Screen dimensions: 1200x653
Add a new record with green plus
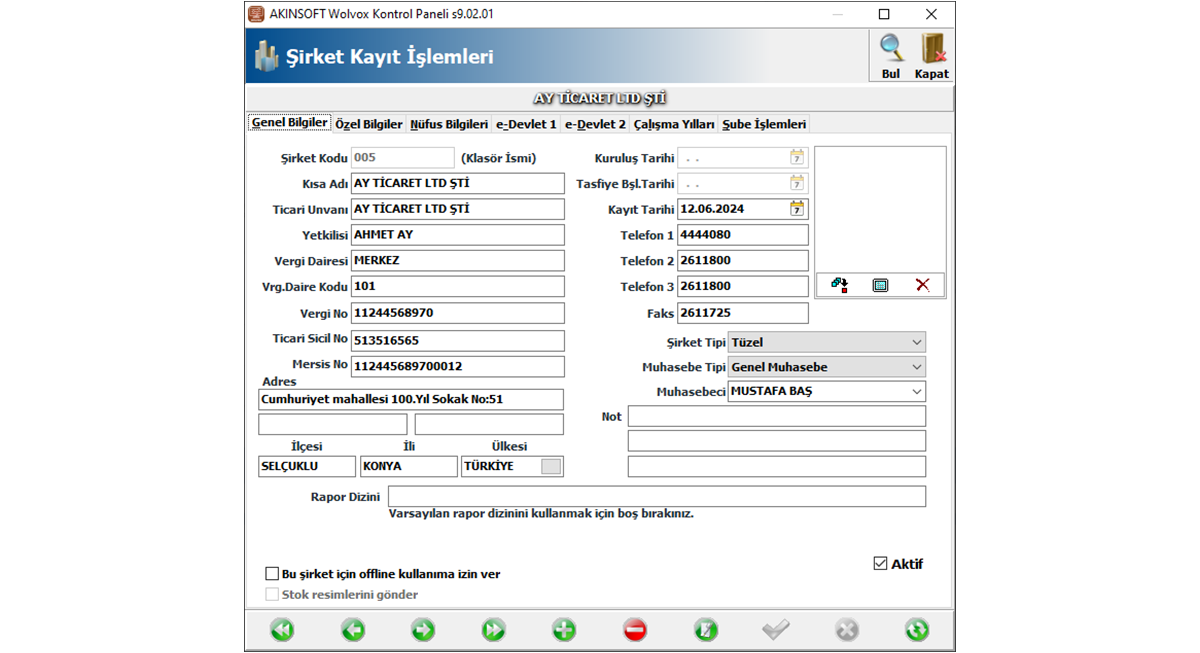pyautogui.click(x=564, y=630)
